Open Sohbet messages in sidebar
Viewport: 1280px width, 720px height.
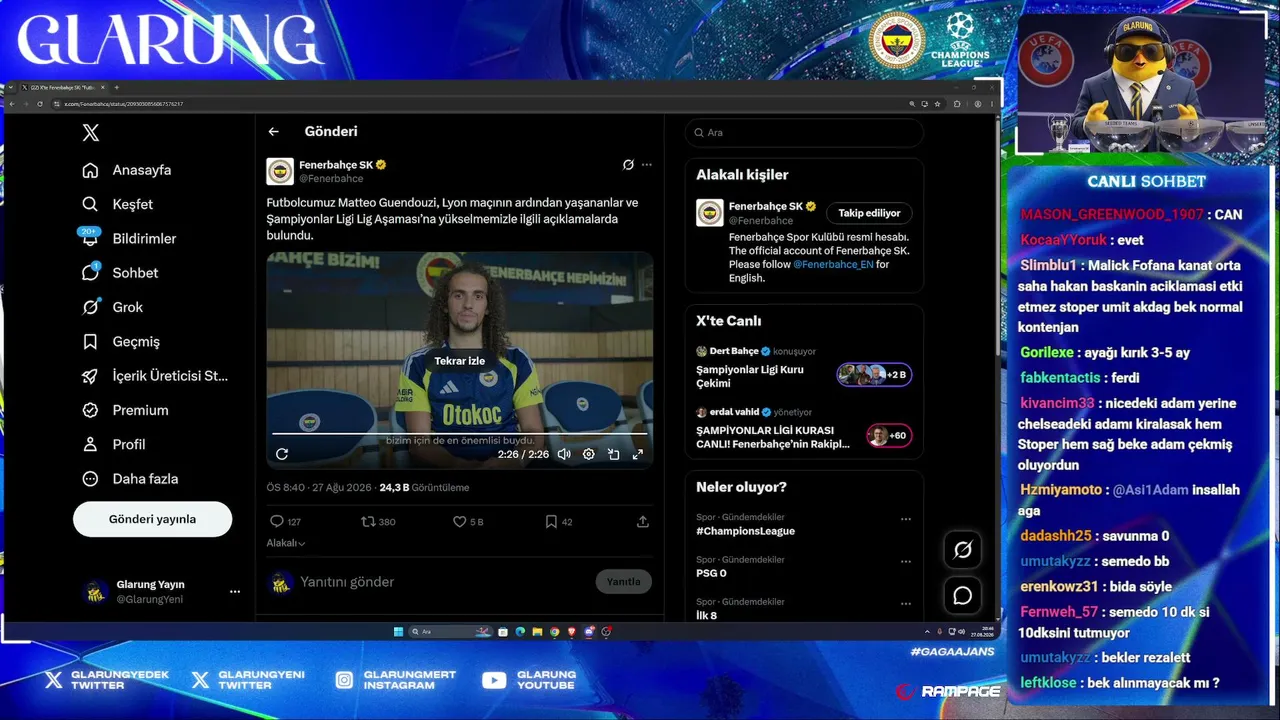tap(121, 273)
